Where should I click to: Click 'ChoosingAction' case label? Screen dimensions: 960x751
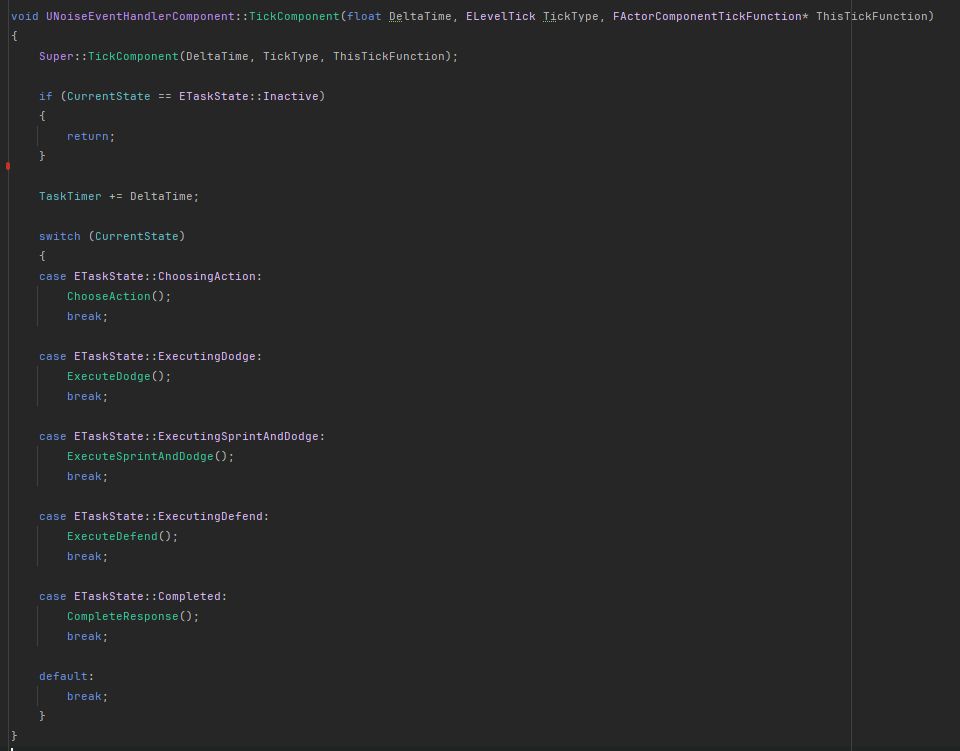pyautogui.click(x=207, y=277)
